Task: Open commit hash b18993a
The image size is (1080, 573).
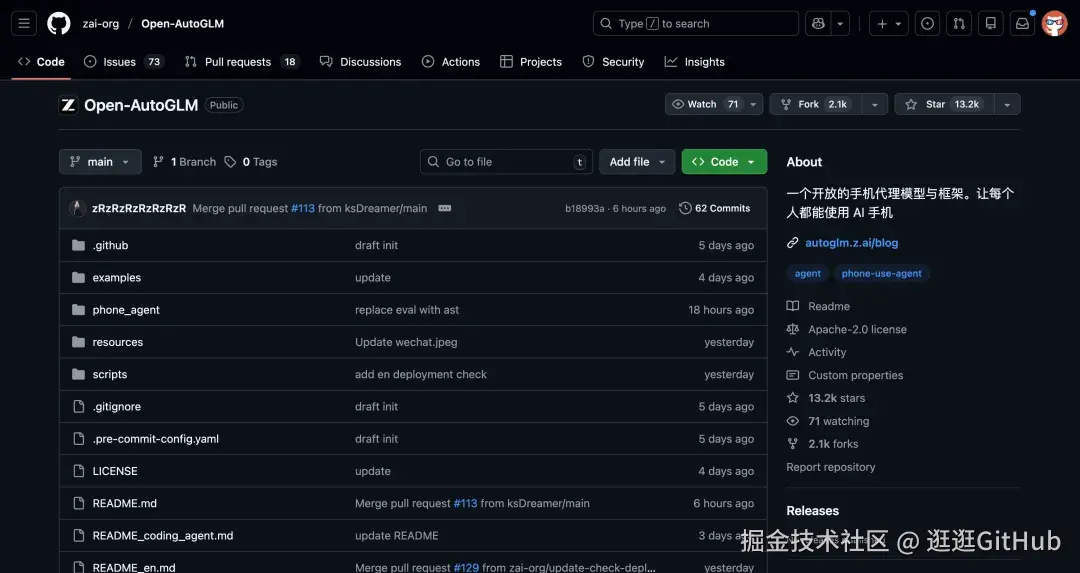Action: pos(585,208)
